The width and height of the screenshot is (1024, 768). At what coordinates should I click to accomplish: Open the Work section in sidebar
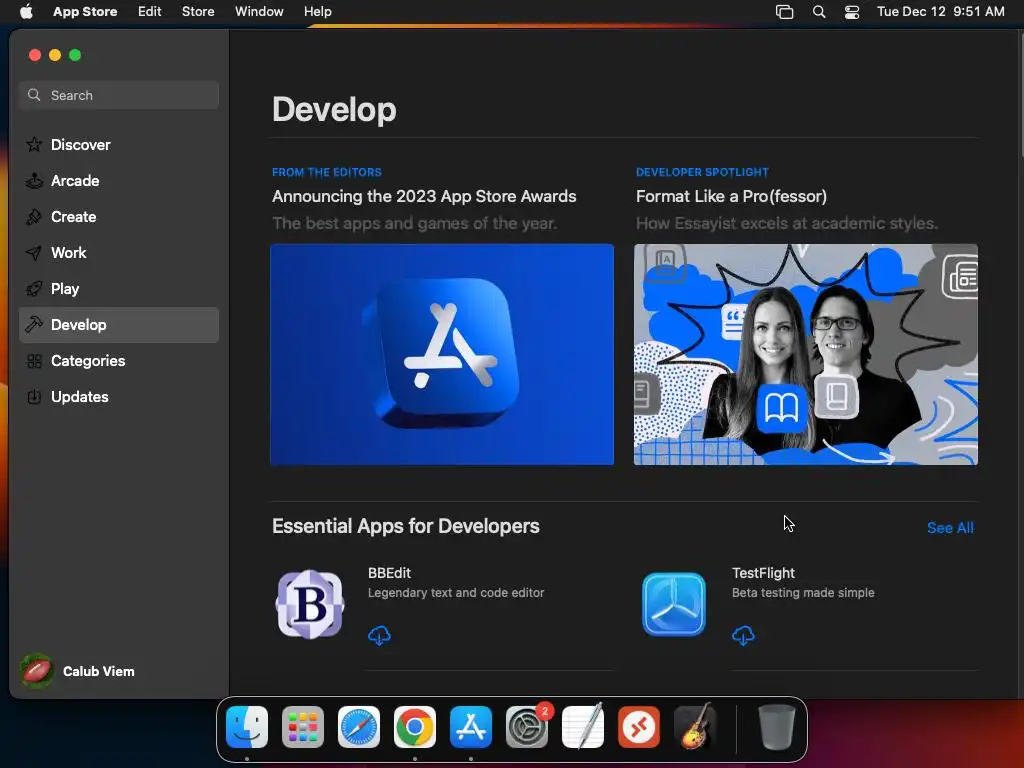click(x=119, y=253)
